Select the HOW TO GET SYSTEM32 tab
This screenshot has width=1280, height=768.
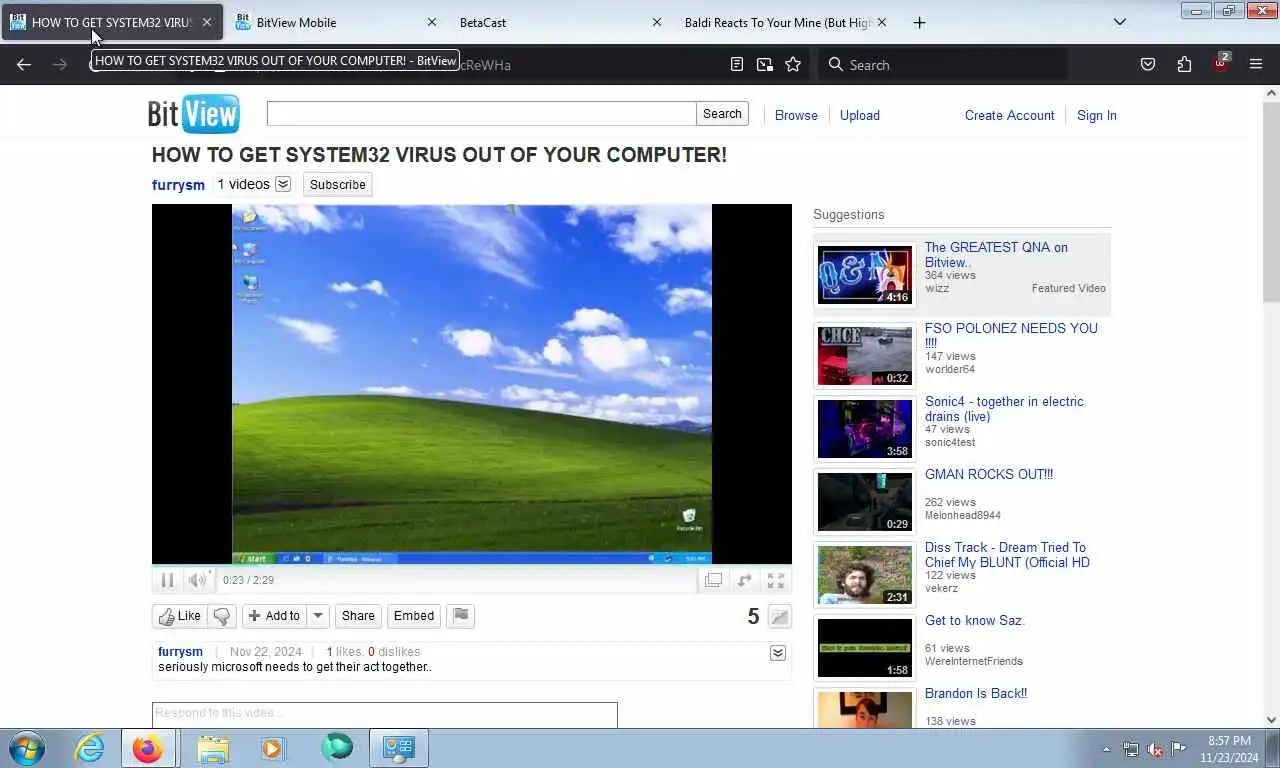[113, 22]
